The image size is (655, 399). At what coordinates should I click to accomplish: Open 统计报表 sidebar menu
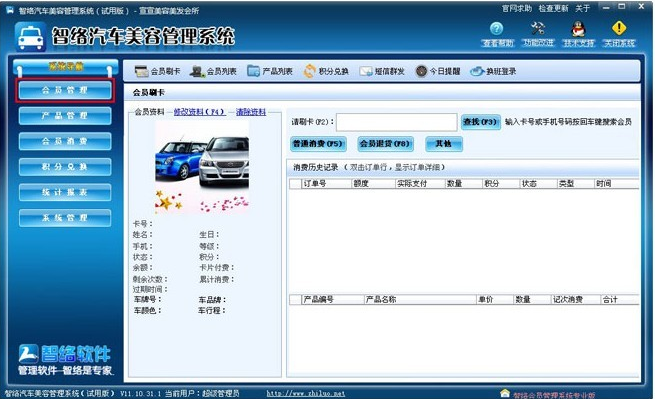coord(65,192)
